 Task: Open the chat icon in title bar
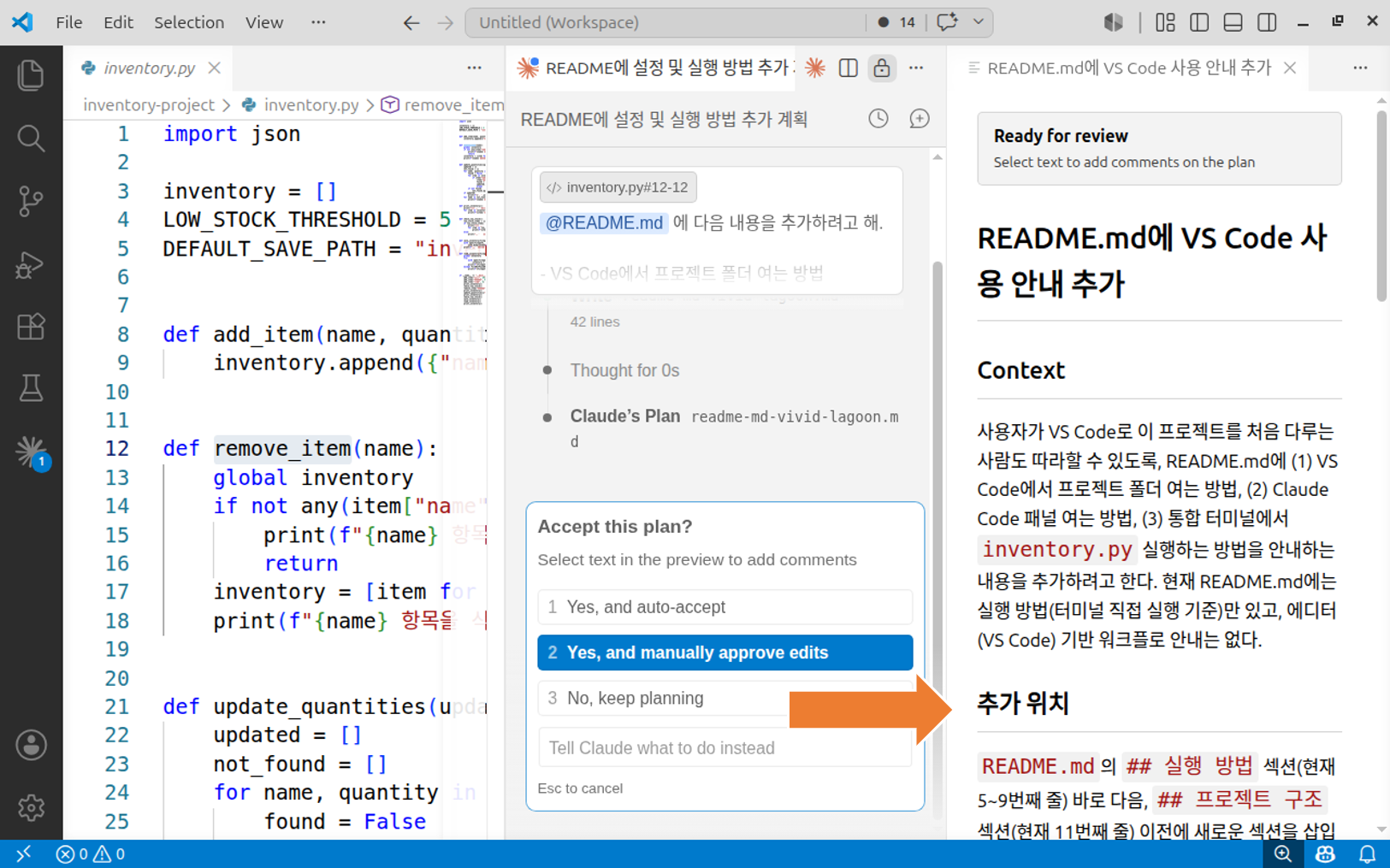point(947,22)
